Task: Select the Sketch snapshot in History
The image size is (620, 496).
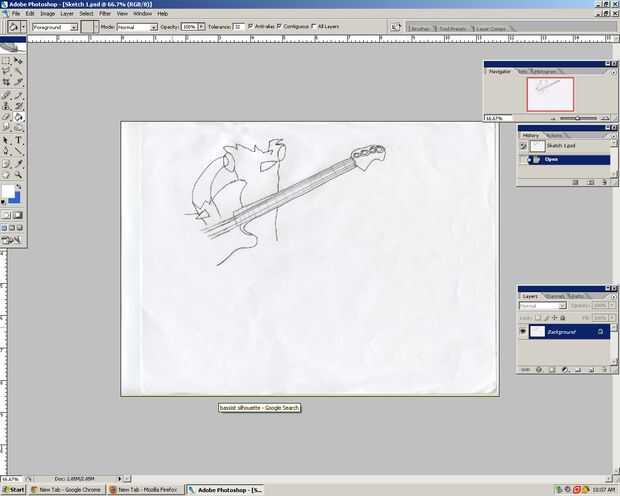Action: 569,146
